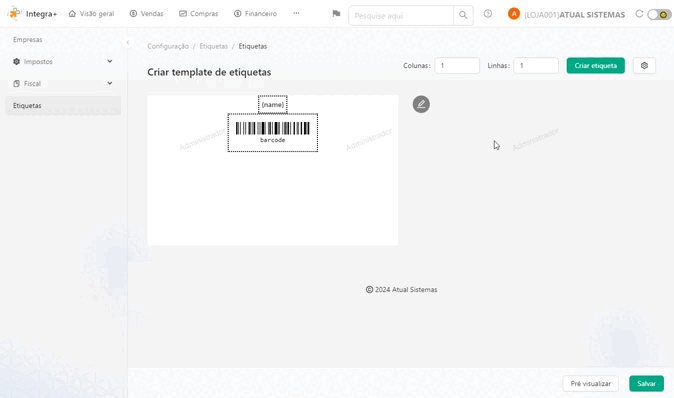
Task: Click the Criar etiqueta button
Action: (595, 66)
